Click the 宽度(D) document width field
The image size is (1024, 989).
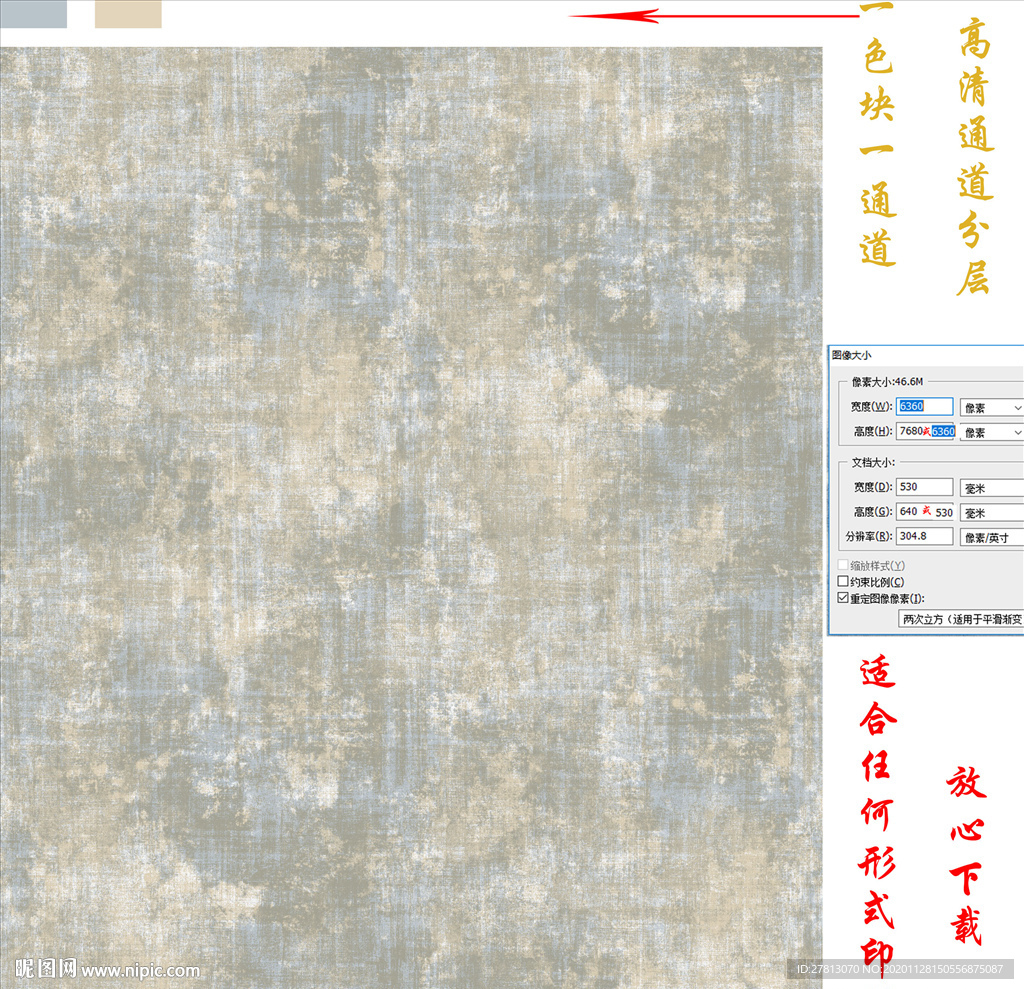(924, 487)
